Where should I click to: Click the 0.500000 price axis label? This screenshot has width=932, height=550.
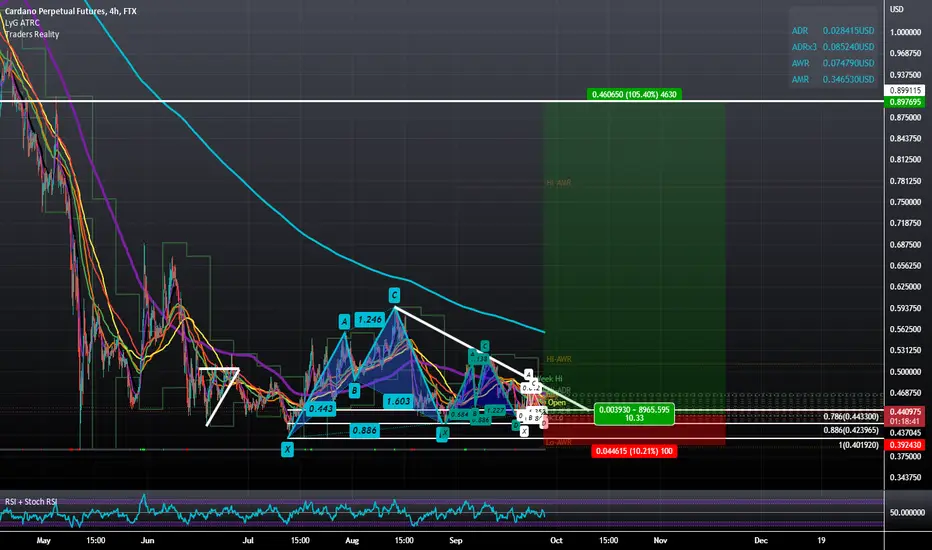[905, 372]
